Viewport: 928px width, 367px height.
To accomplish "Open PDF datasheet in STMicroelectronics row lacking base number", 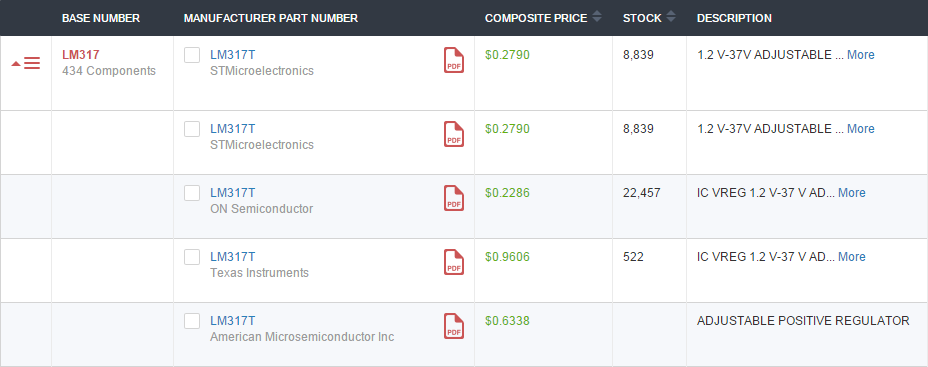I will pyautogui.click(x=454, y=134).
